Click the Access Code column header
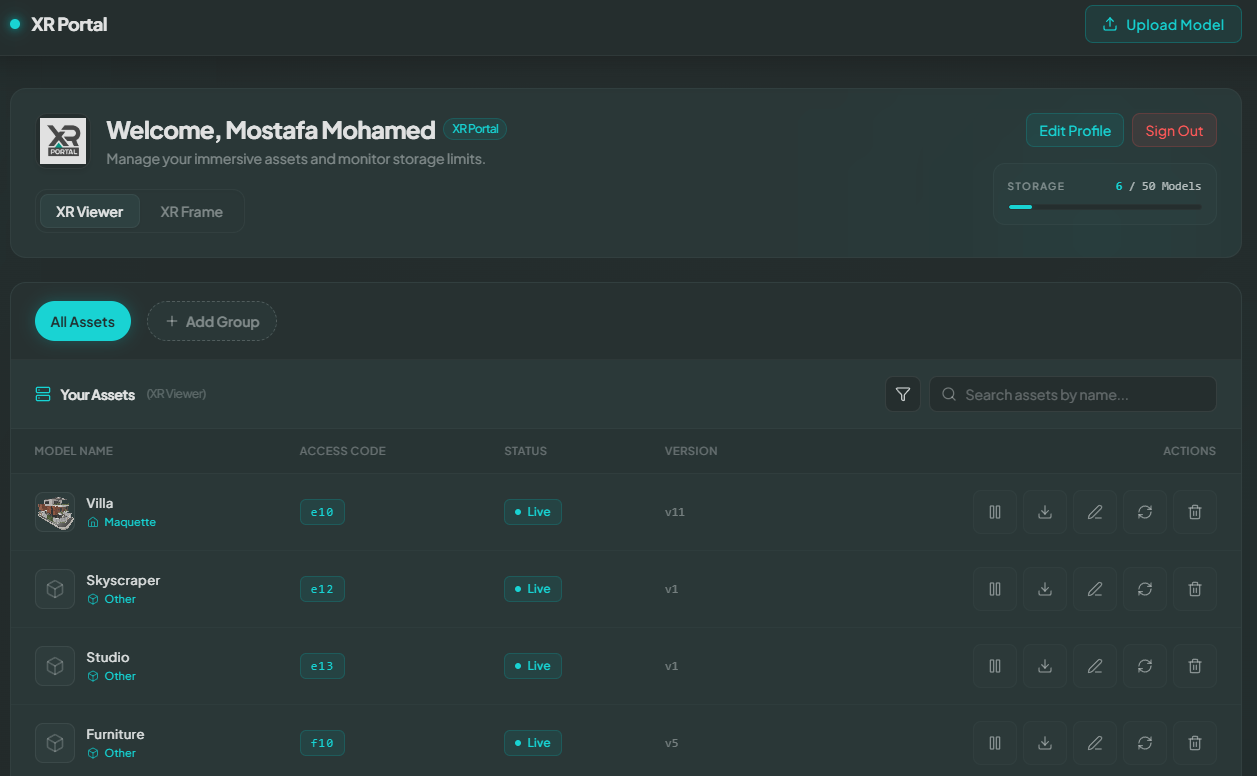The image size is (1257, 776). tap(343, 451)
